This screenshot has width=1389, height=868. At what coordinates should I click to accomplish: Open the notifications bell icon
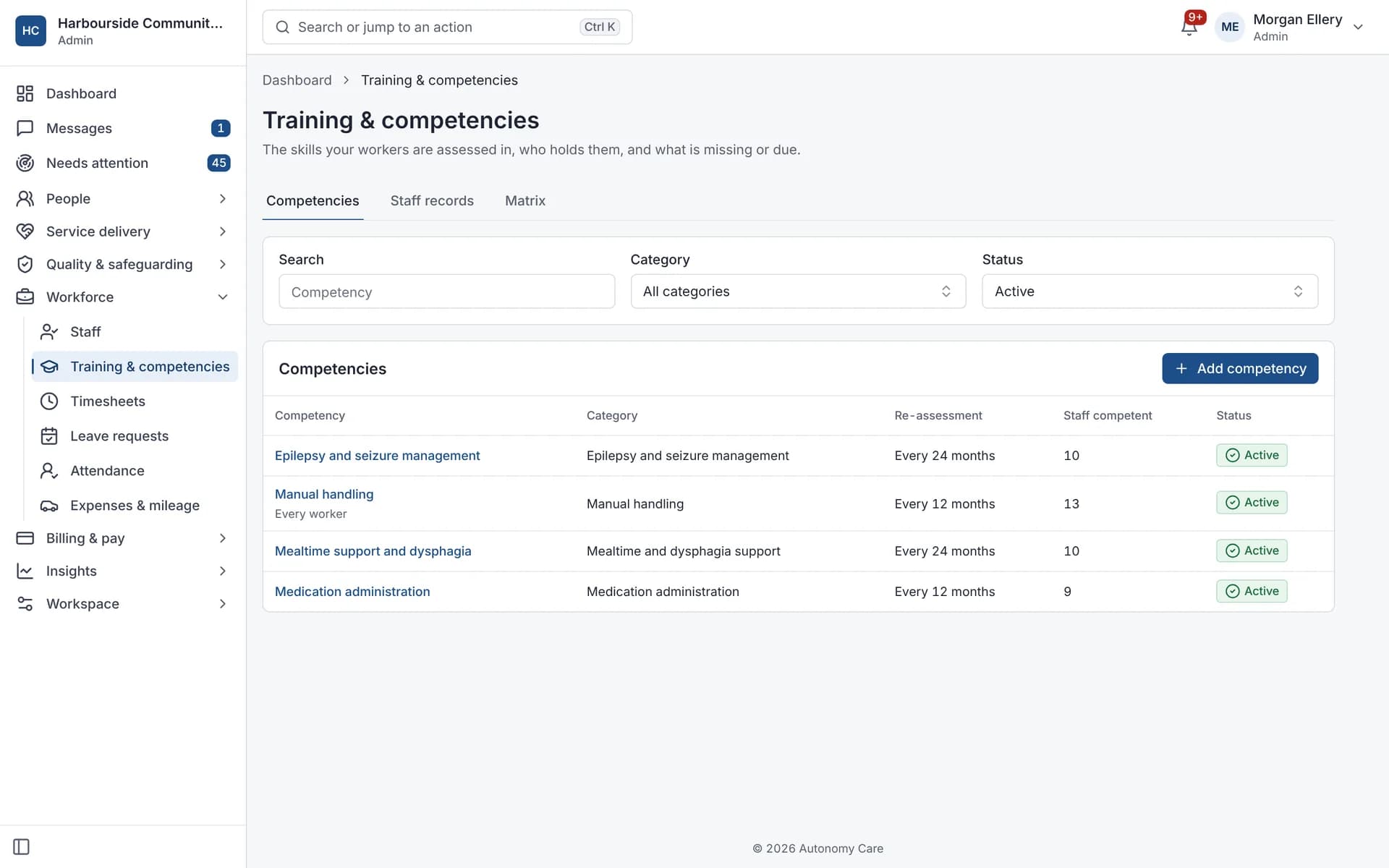coord(1189,27)
